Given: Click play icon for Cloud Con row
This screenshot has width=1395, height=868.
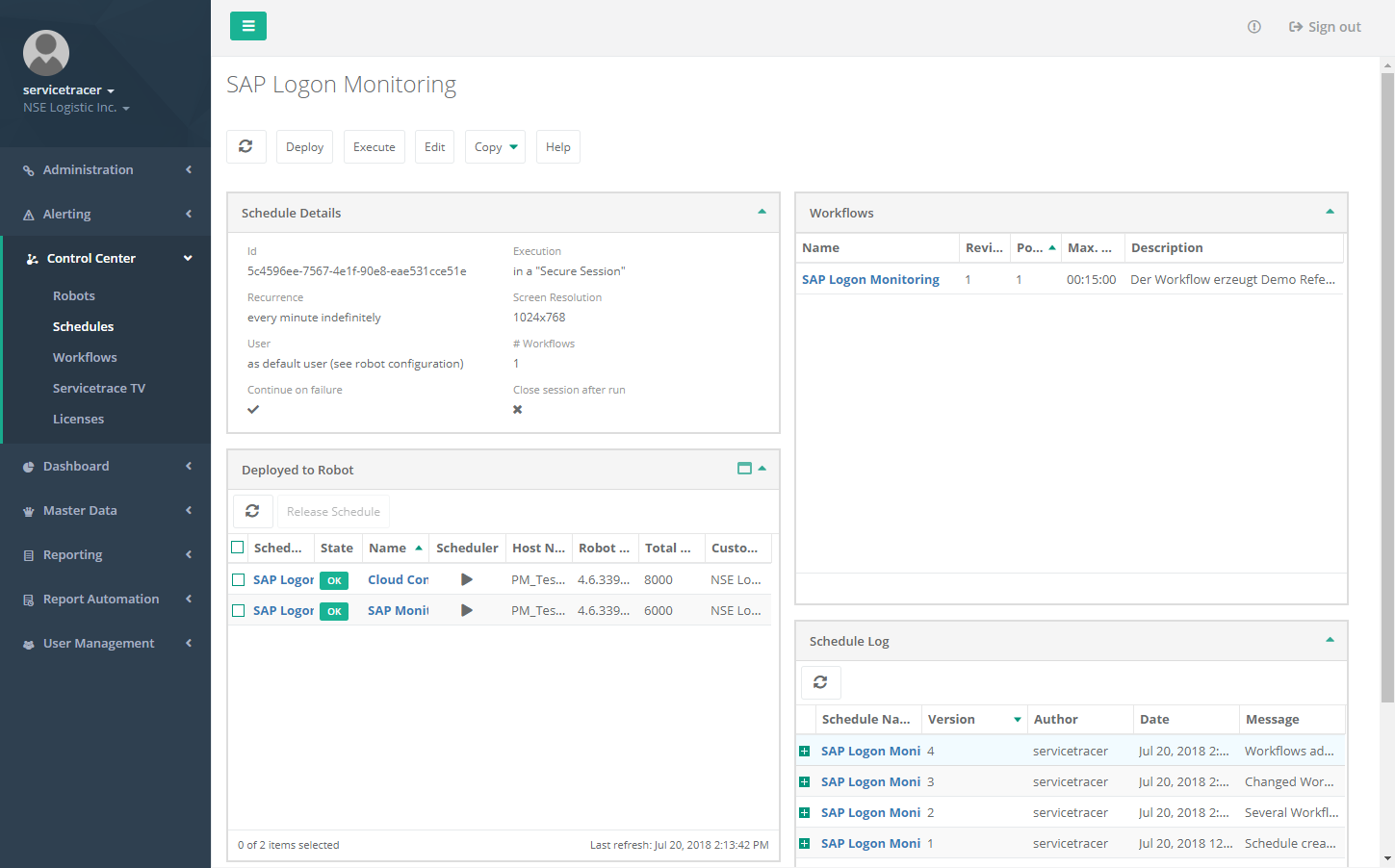Looking at the screenshot, I should (x=467, y=579).
